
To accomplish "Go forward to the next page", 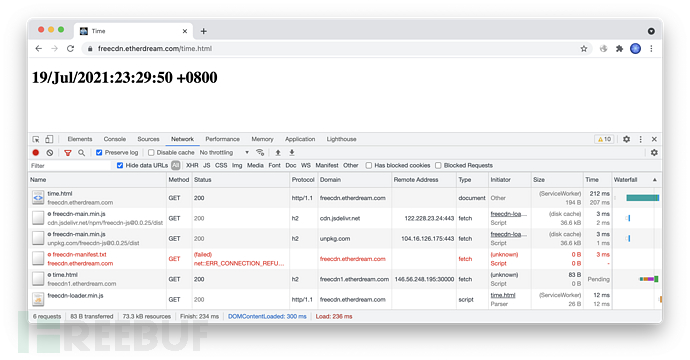I will tap(55, 49).
